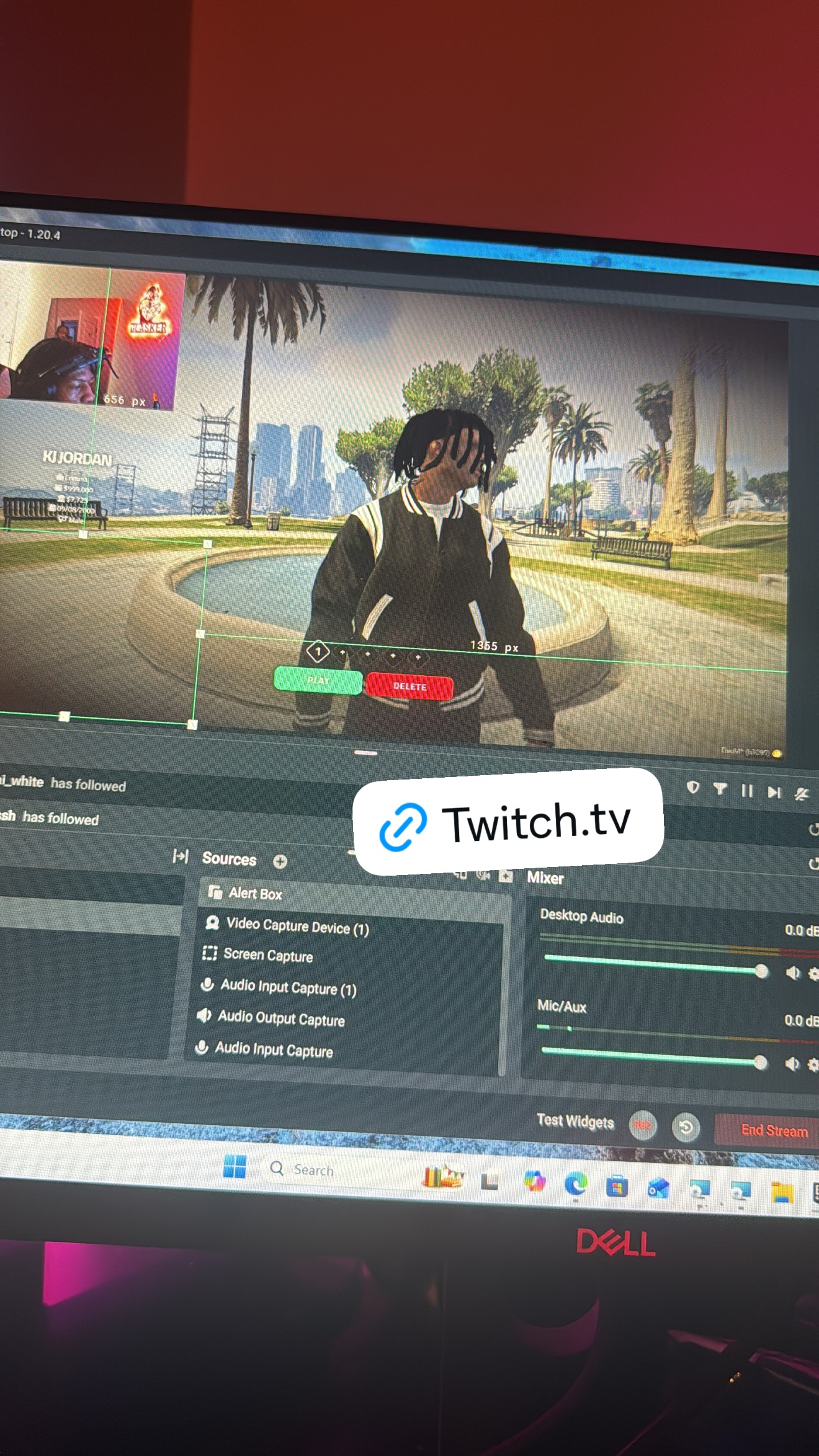Select Video Capture Device (1) source

point(297,927)
